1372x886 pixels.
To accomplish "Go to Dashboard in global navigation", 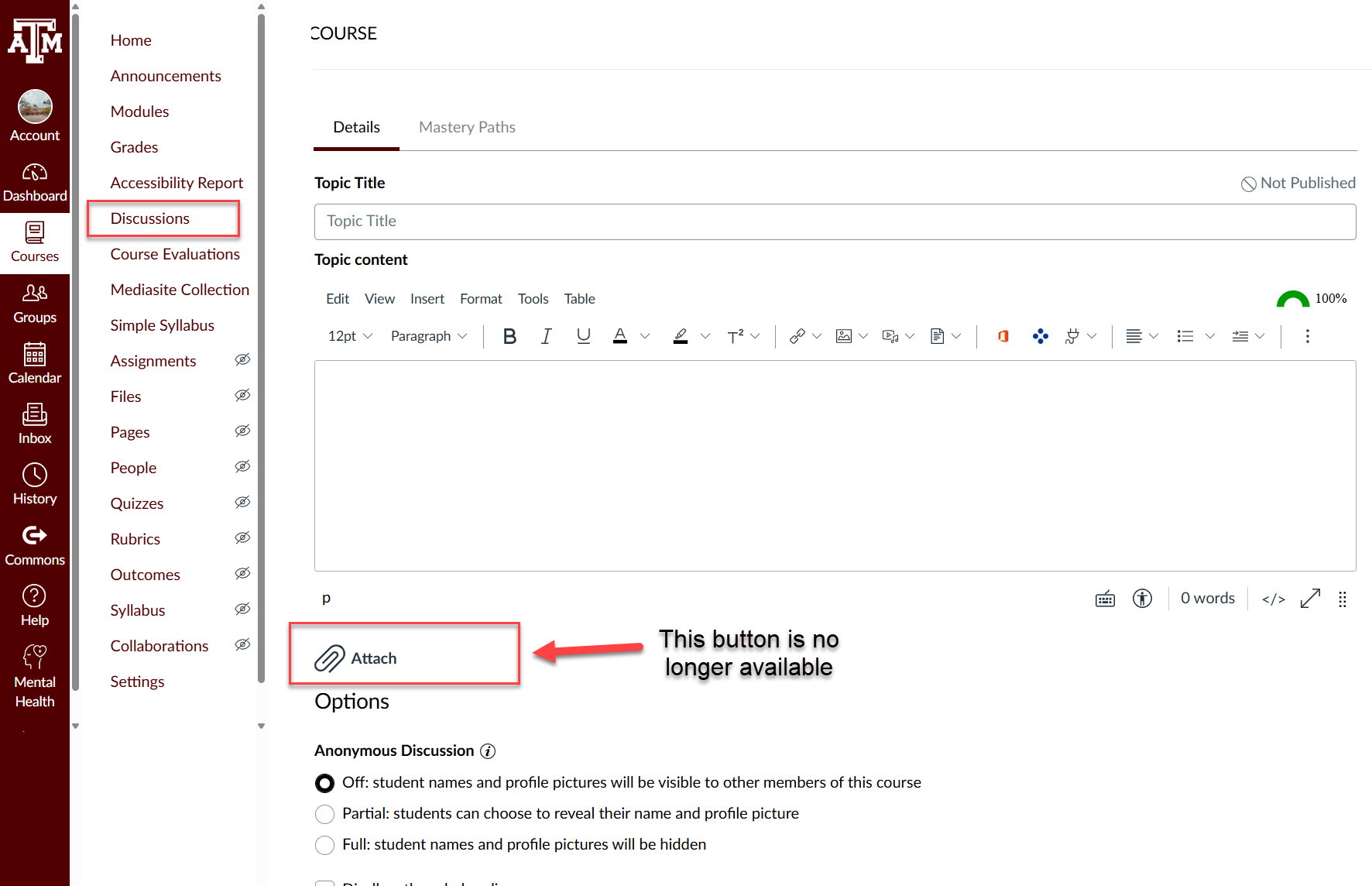I will coord(35,182).
